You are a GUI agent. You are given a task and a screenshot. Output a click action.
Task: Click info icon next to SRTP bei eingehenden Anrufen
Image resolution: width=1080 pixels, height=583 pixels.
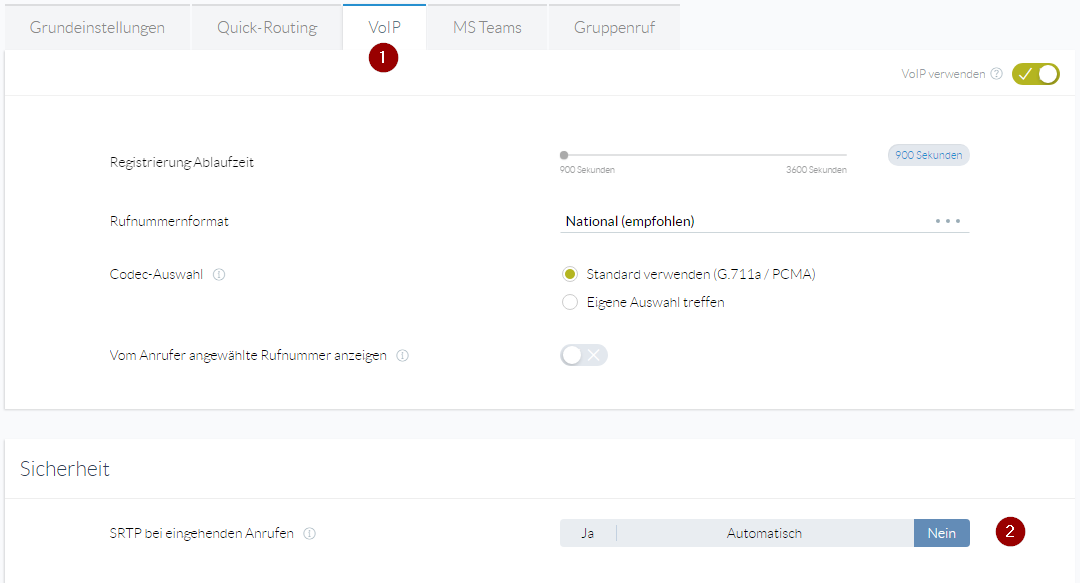(309, 534)
